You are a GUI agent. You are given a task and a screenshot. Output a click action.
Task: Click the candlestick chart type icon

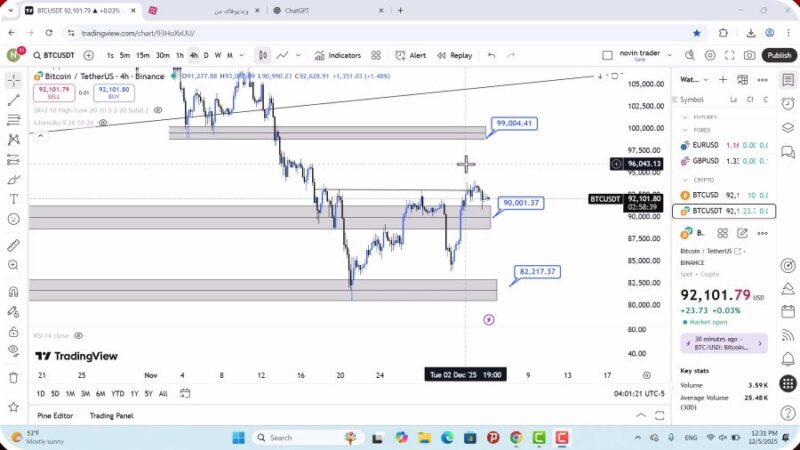262,55
